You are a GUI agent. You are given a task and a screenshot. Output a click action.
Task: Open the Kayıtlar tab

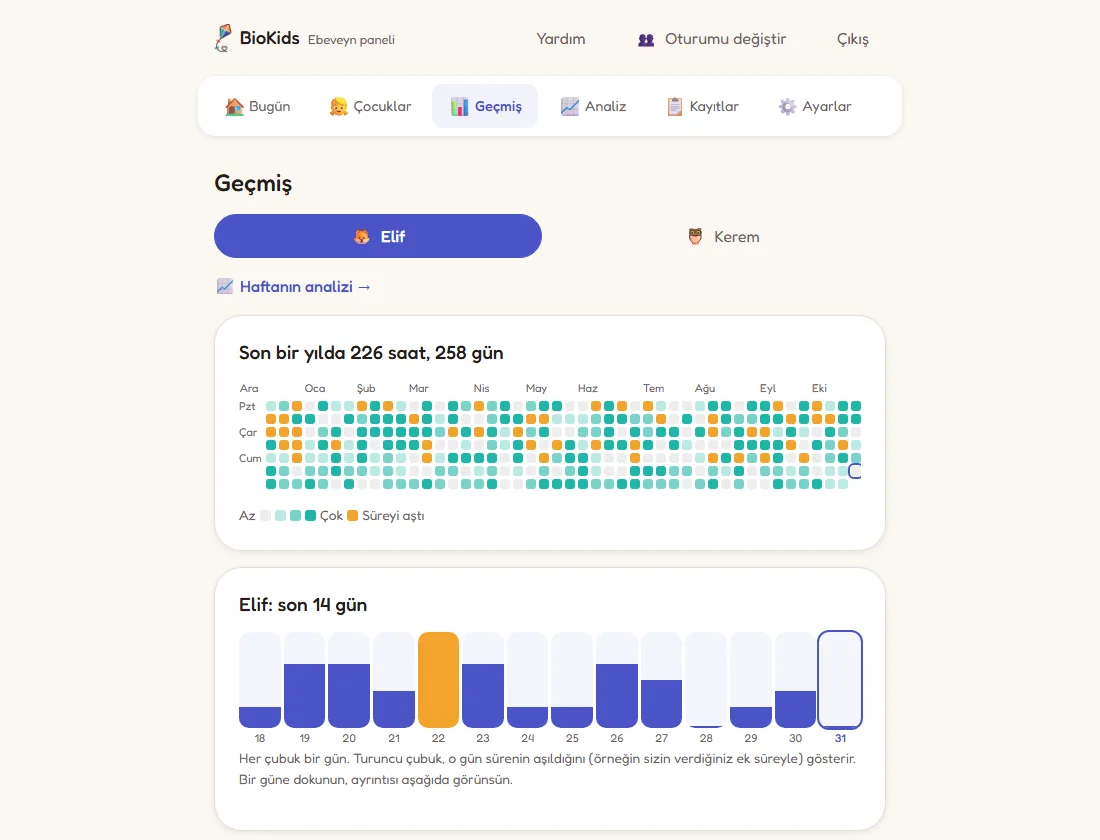[703, 107]
